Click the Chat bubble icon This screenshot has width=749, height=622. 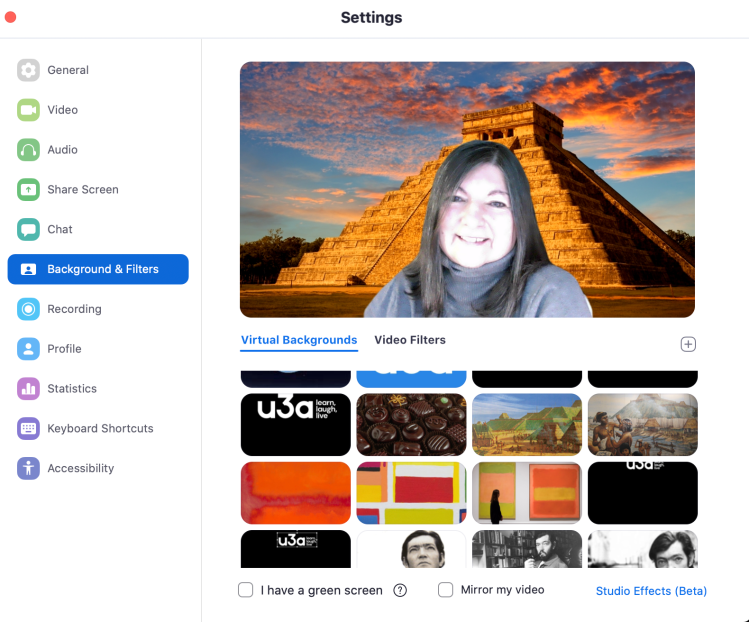[28, 229]
